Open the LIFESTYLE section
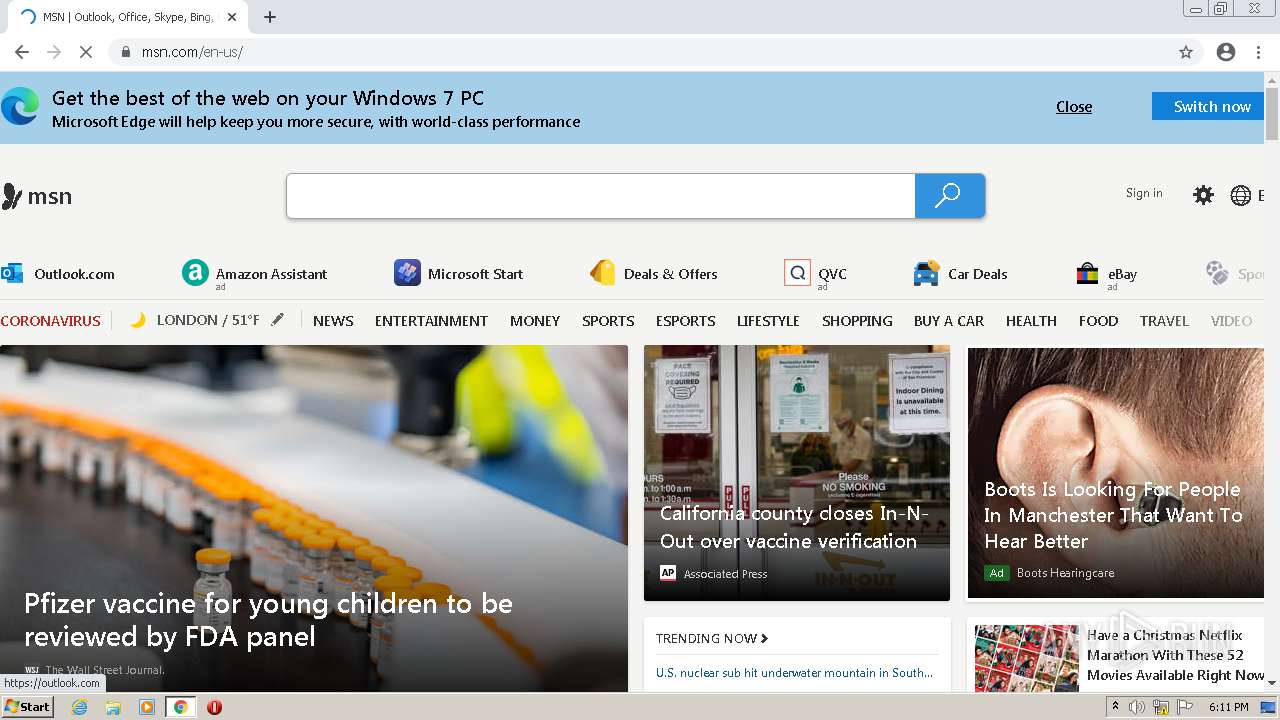This screenshot has height=720, width=1280. tap(768, 321)
